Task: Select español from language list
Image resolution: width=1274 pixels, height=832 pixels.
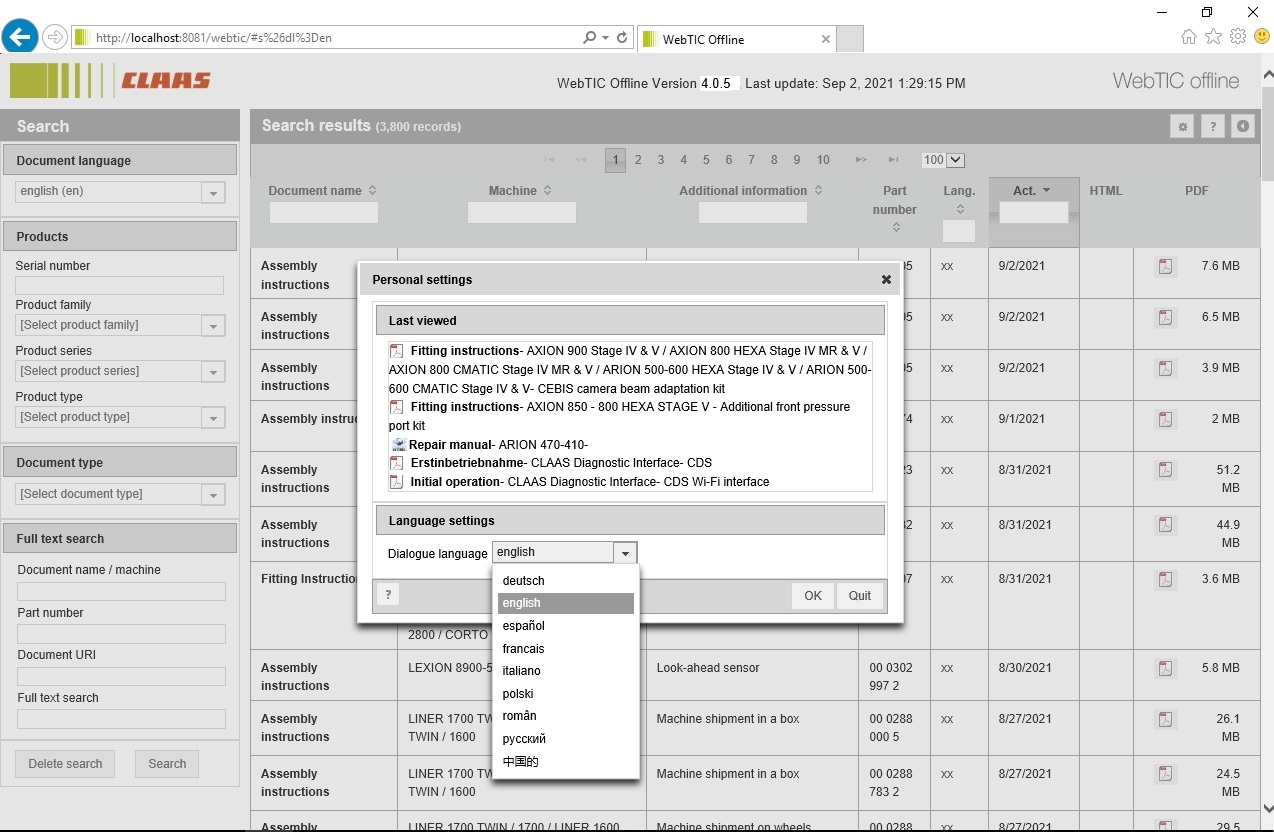Action: pos(524,626)
